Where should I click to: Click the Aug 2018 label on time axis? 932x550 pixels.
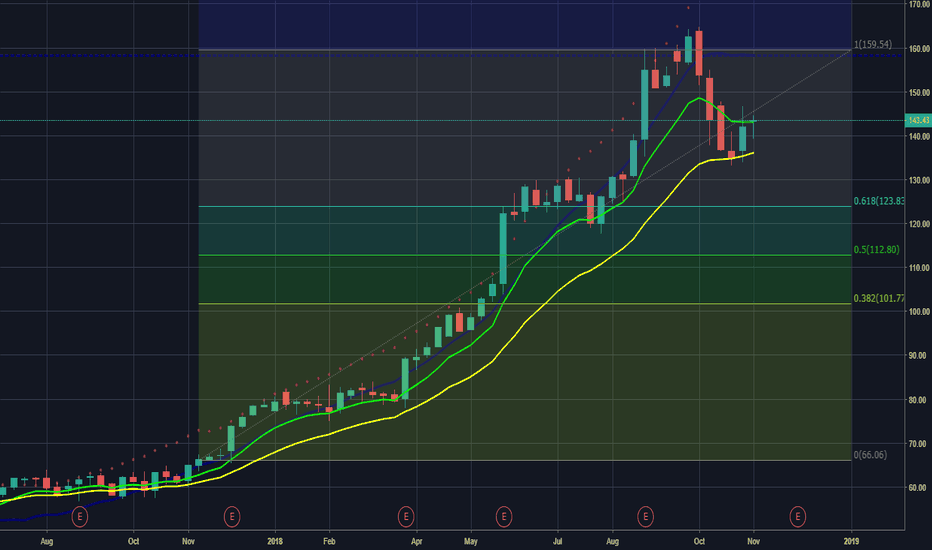point(613,542)
